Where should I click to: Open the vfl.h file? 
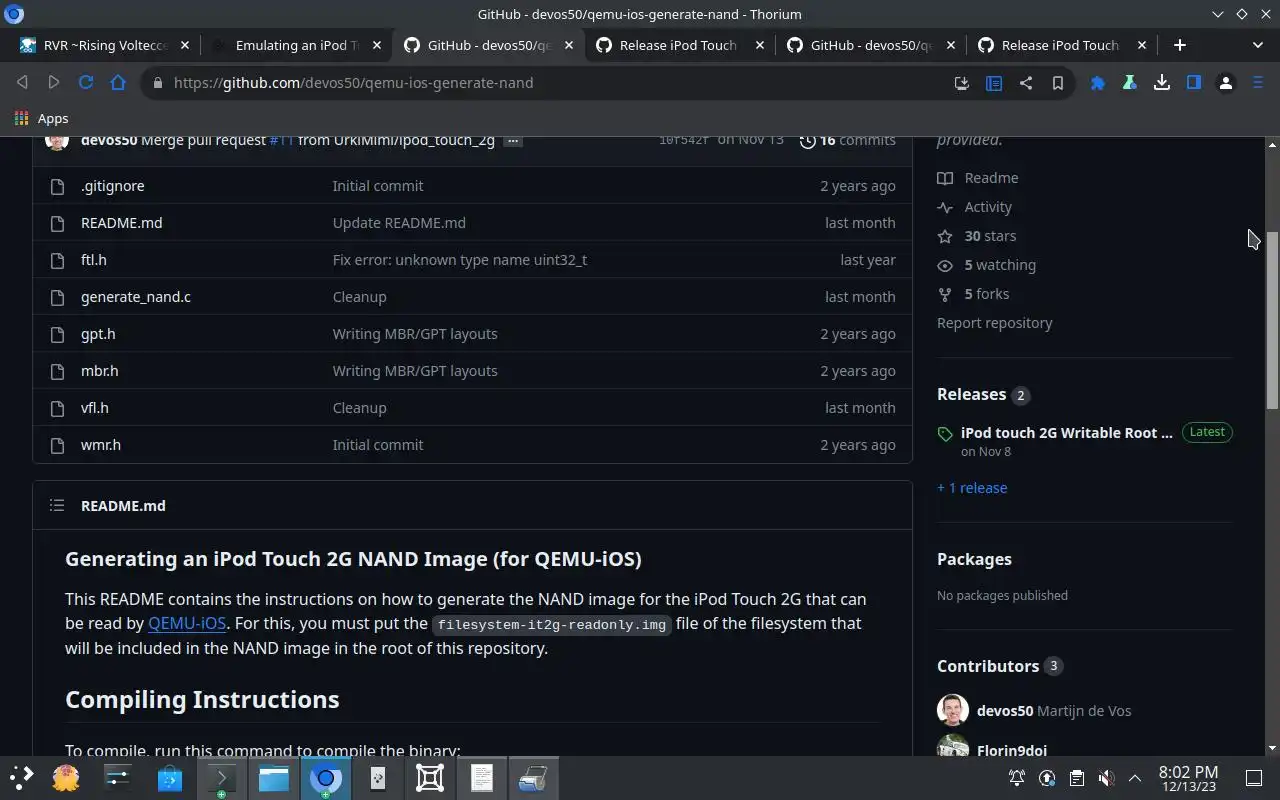tap(94, 408)
